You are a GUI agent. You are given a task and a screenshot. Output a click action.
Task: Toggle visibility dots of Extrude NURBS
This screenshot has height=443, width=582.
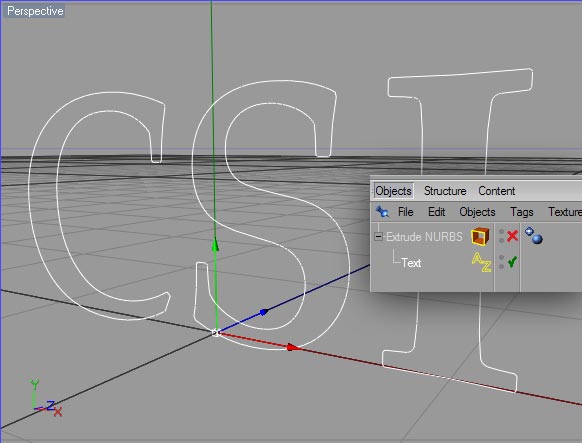tap(501, 236)
